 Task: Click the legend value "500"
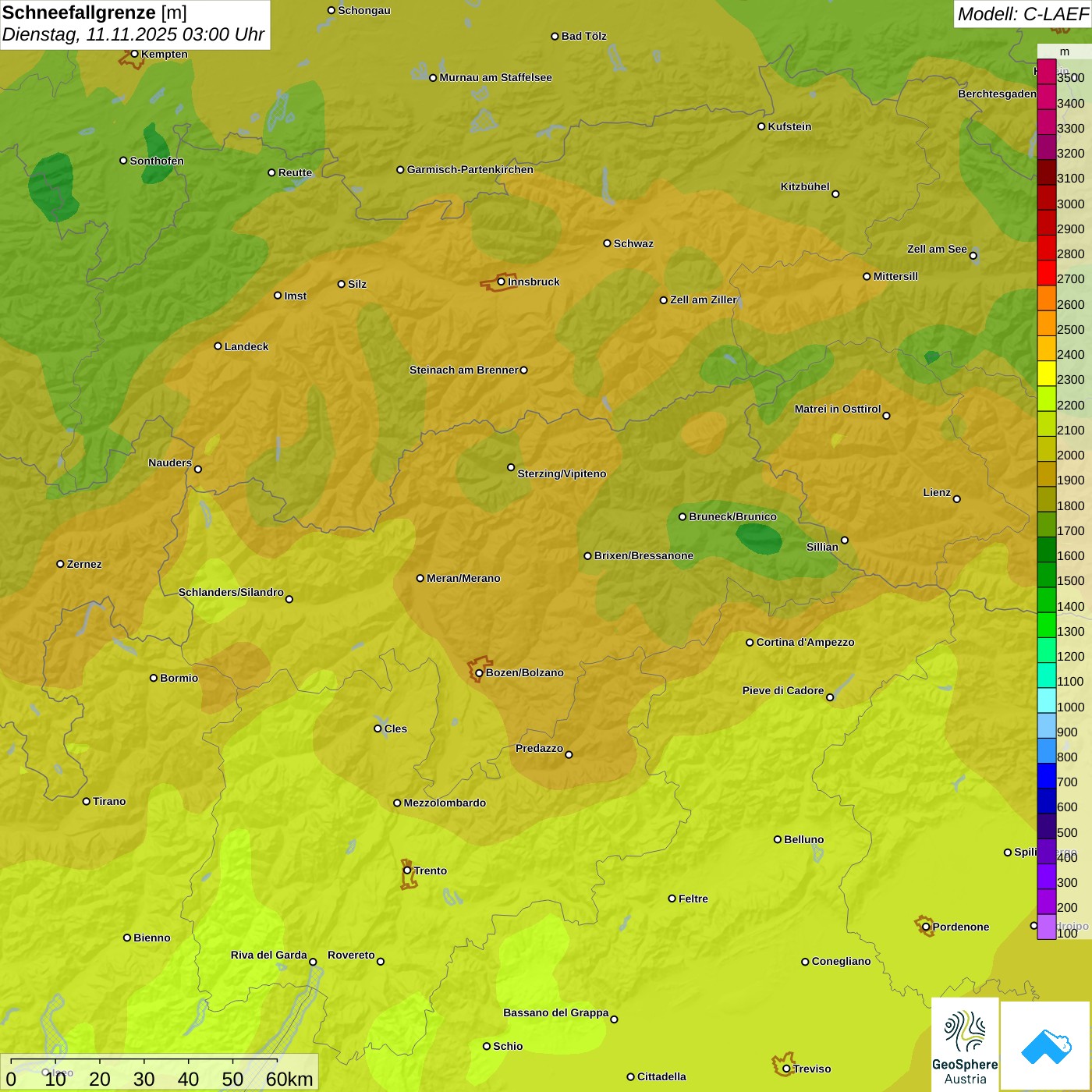(x=1068, y=832)
